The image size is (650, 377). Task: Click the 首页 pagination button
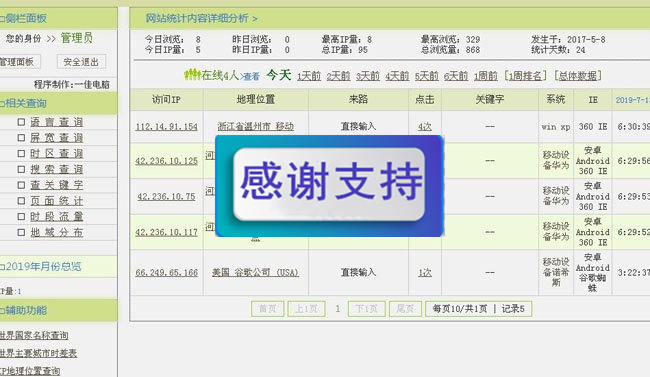tap(267, 309)
